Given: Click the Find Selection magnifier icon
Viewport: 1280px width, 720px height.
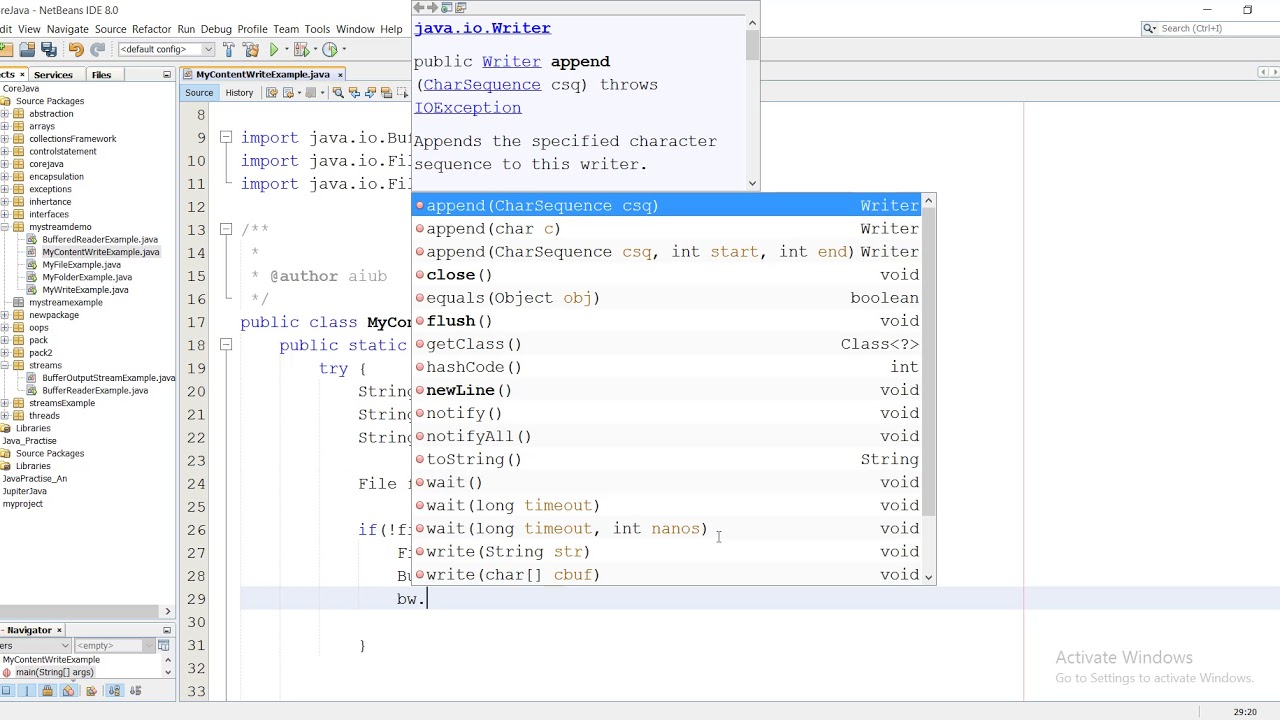Looking at the screenshot, I should pyautogui.click(x=338, y=93).
